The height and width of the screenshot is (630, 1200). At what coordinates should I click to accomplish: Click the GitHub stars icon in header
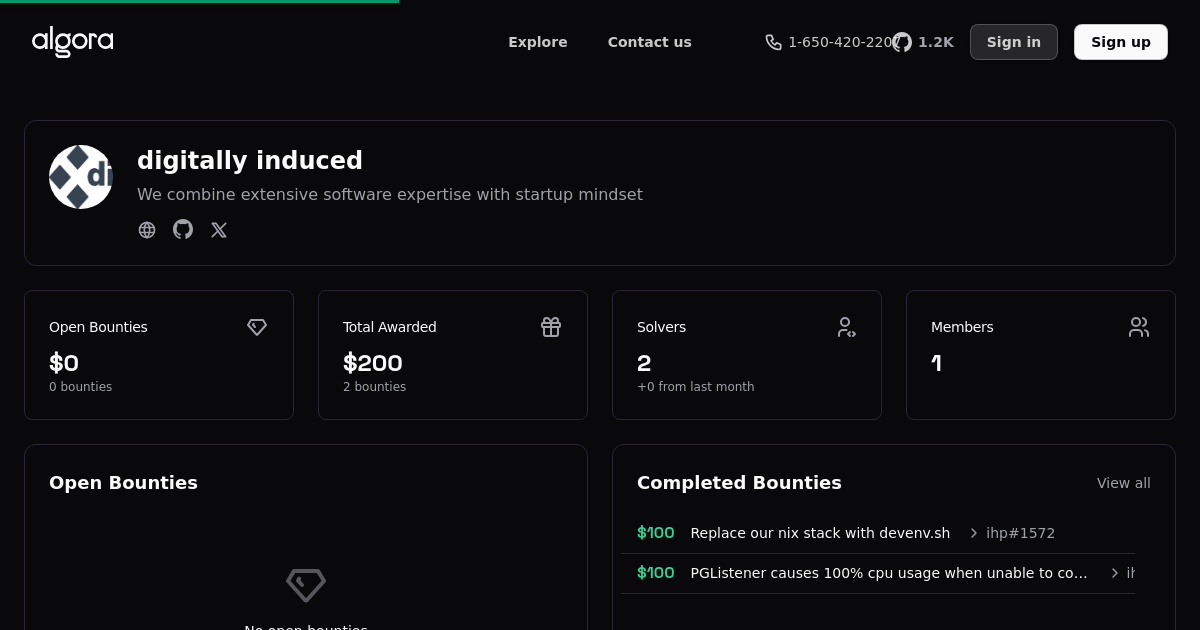tap(902, 42)
